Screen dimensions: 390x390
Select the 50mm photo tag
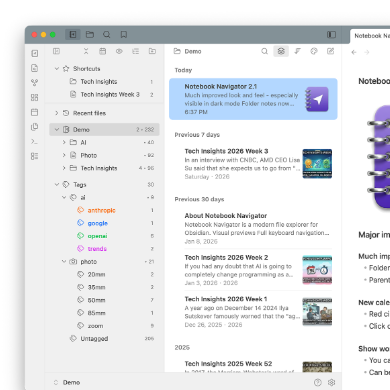[x=104, y=300]
